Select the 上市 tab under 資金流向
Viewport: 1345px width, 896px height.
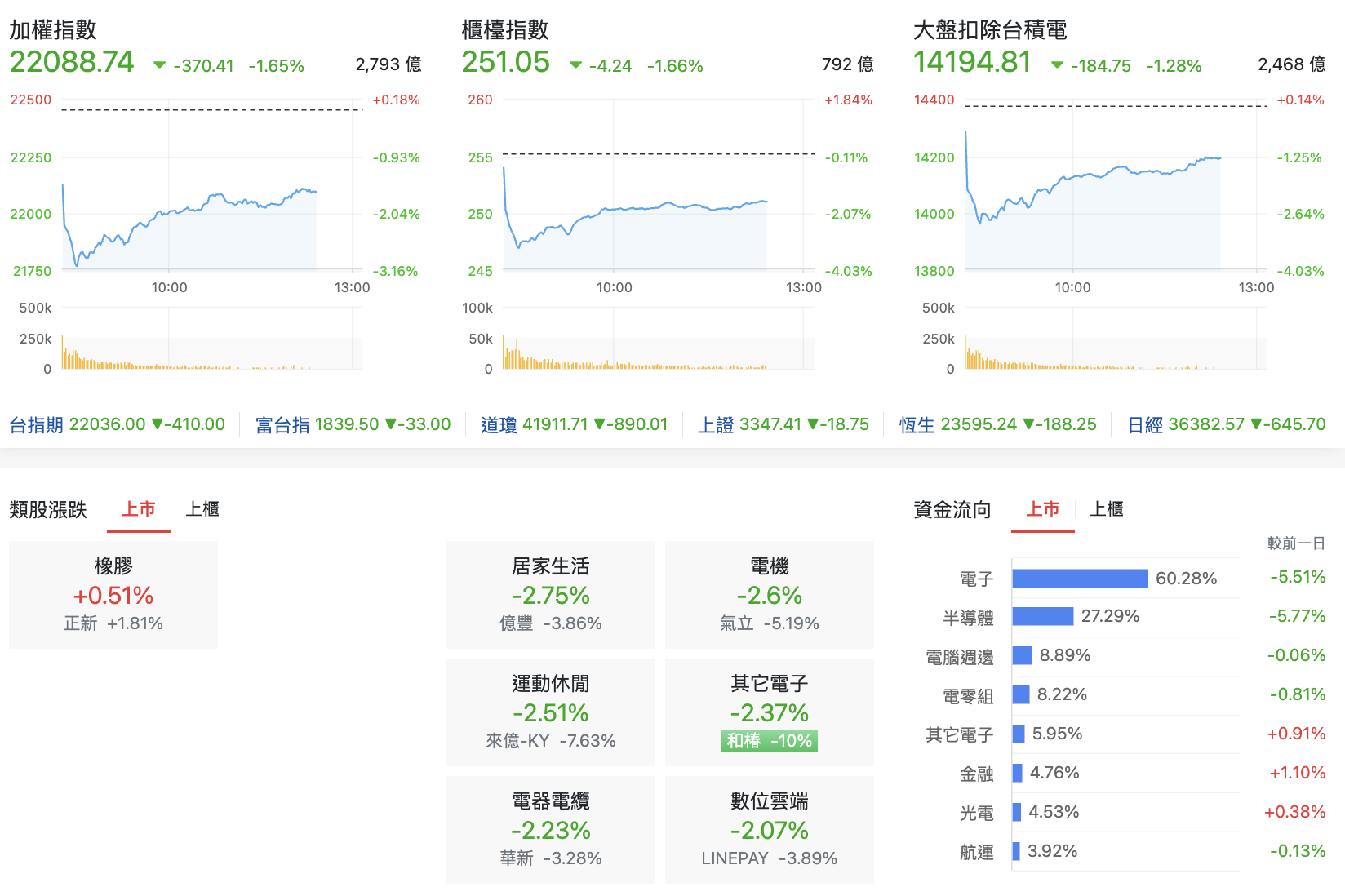click(x=1043, y=509)
